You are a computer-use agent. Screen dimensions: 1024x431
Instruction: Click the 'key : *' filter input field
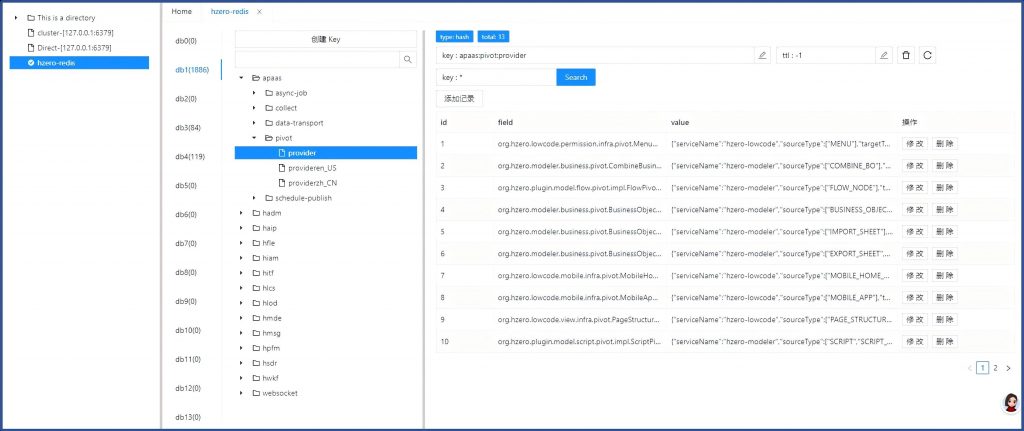point(495,77)
